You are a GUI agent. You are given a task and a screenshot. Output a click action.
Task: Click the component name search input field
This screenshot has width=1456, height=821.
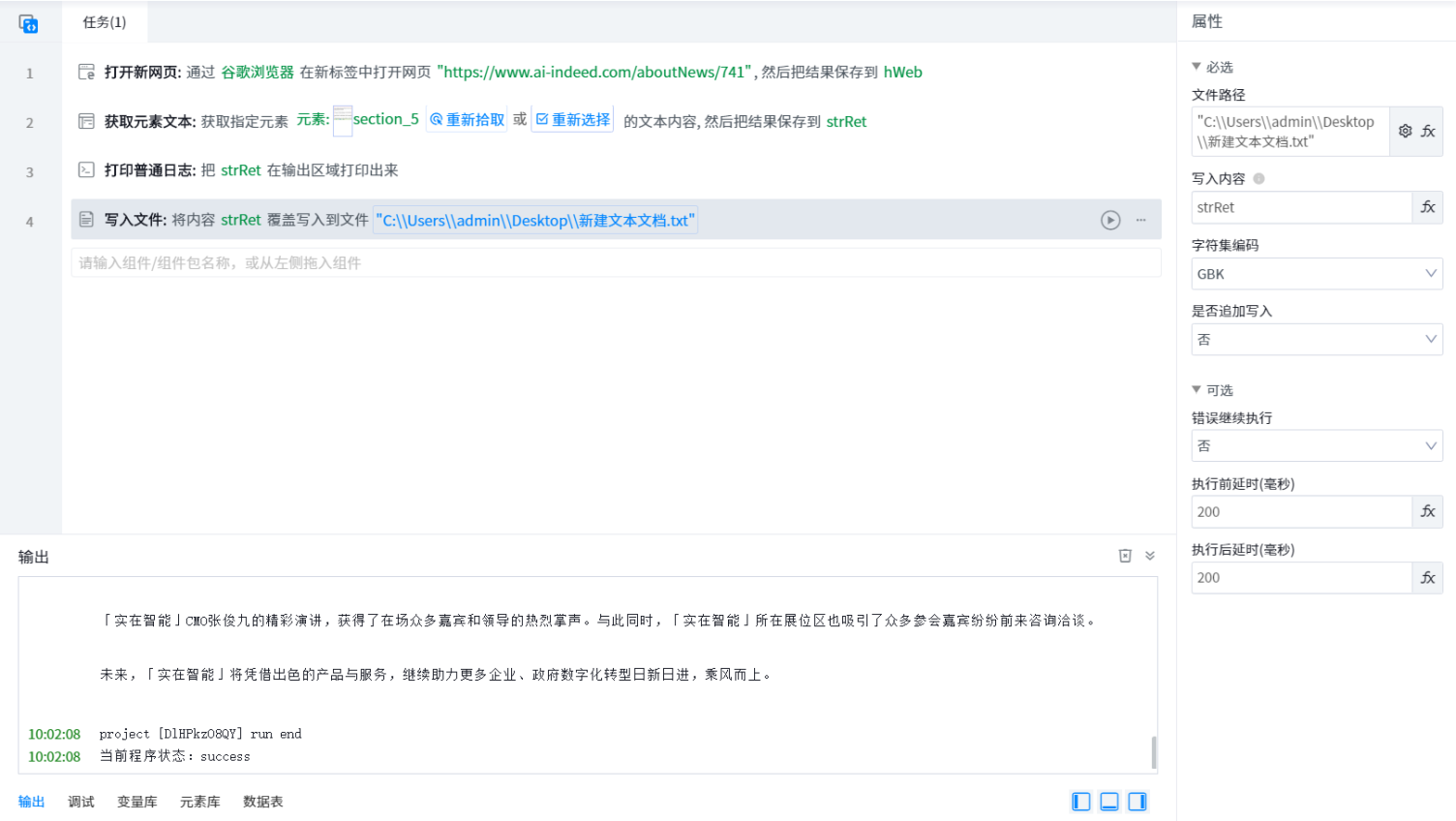tap(616, 262)
